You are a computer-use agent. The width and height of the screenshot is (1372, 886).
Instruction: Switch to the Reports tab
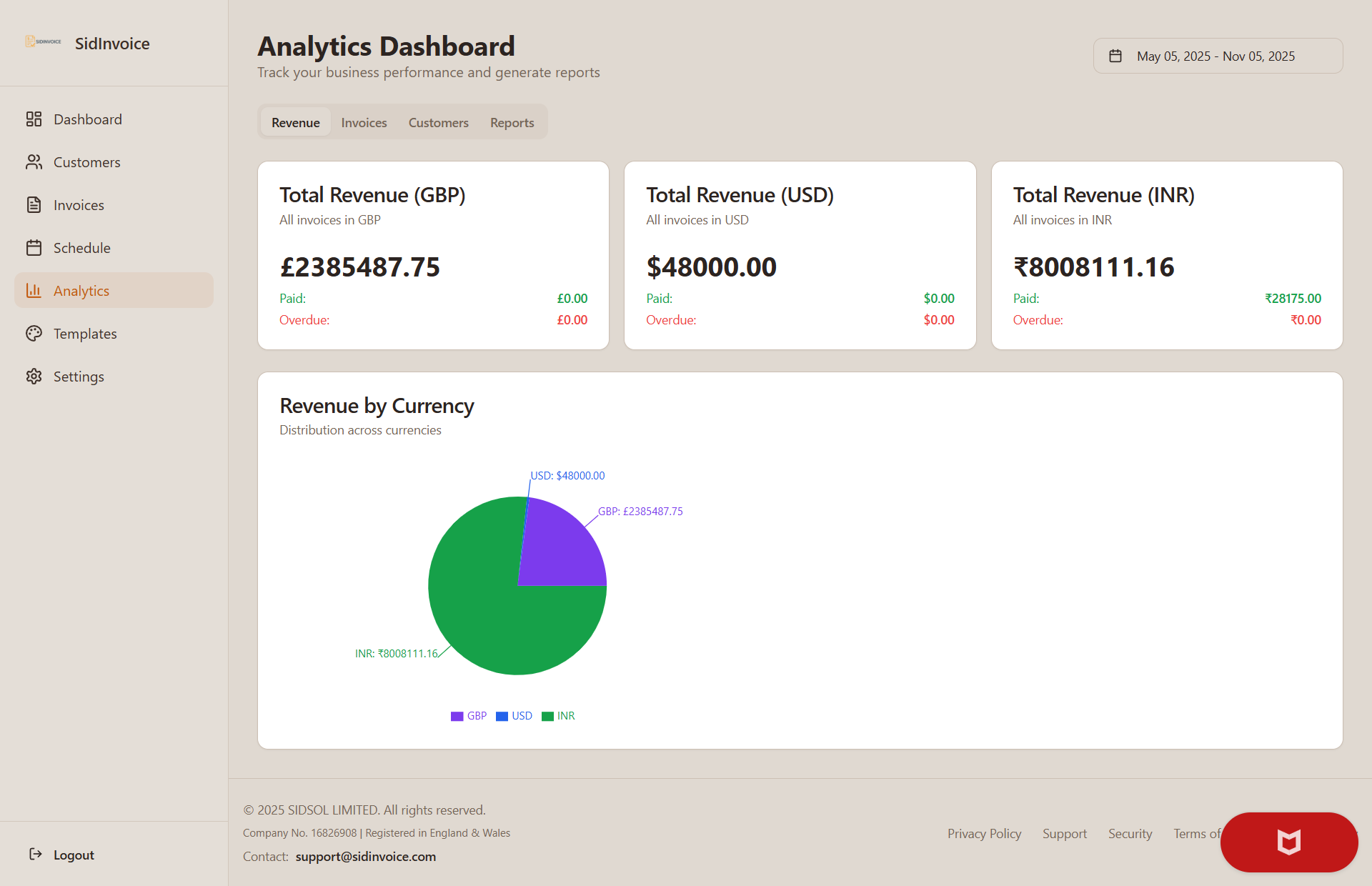tap(512, 122)
